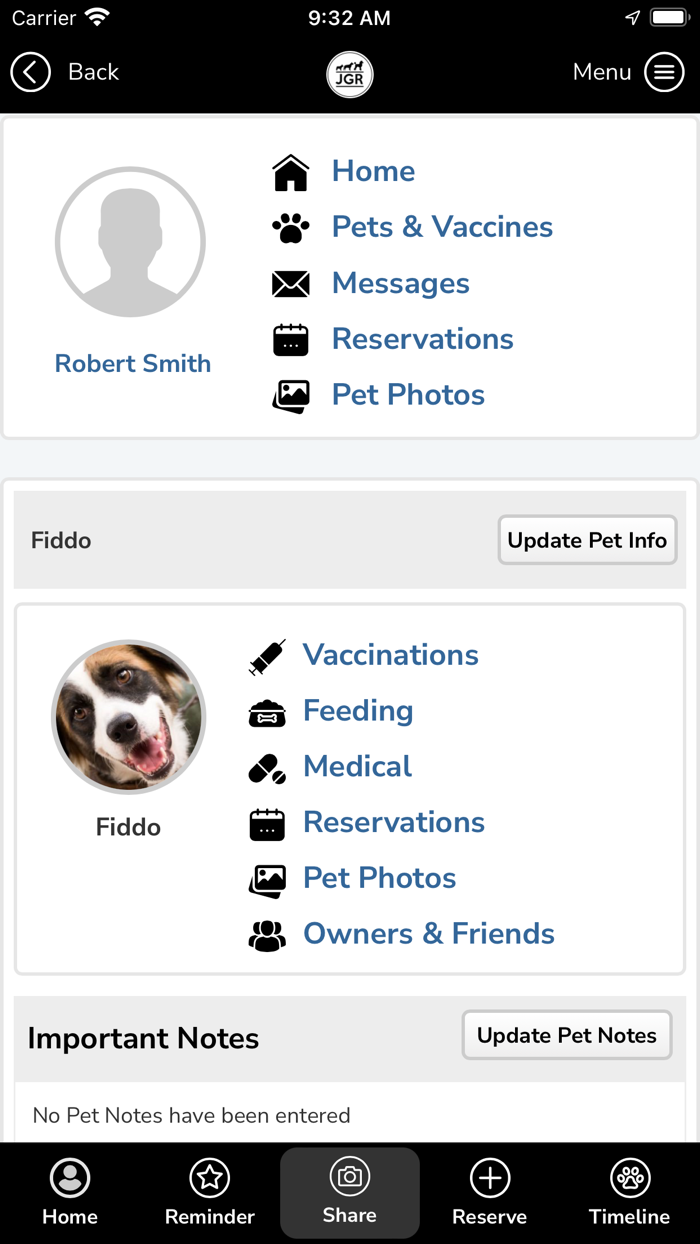
Task: Tap the pills Medical icon
Action: [267, 768]
